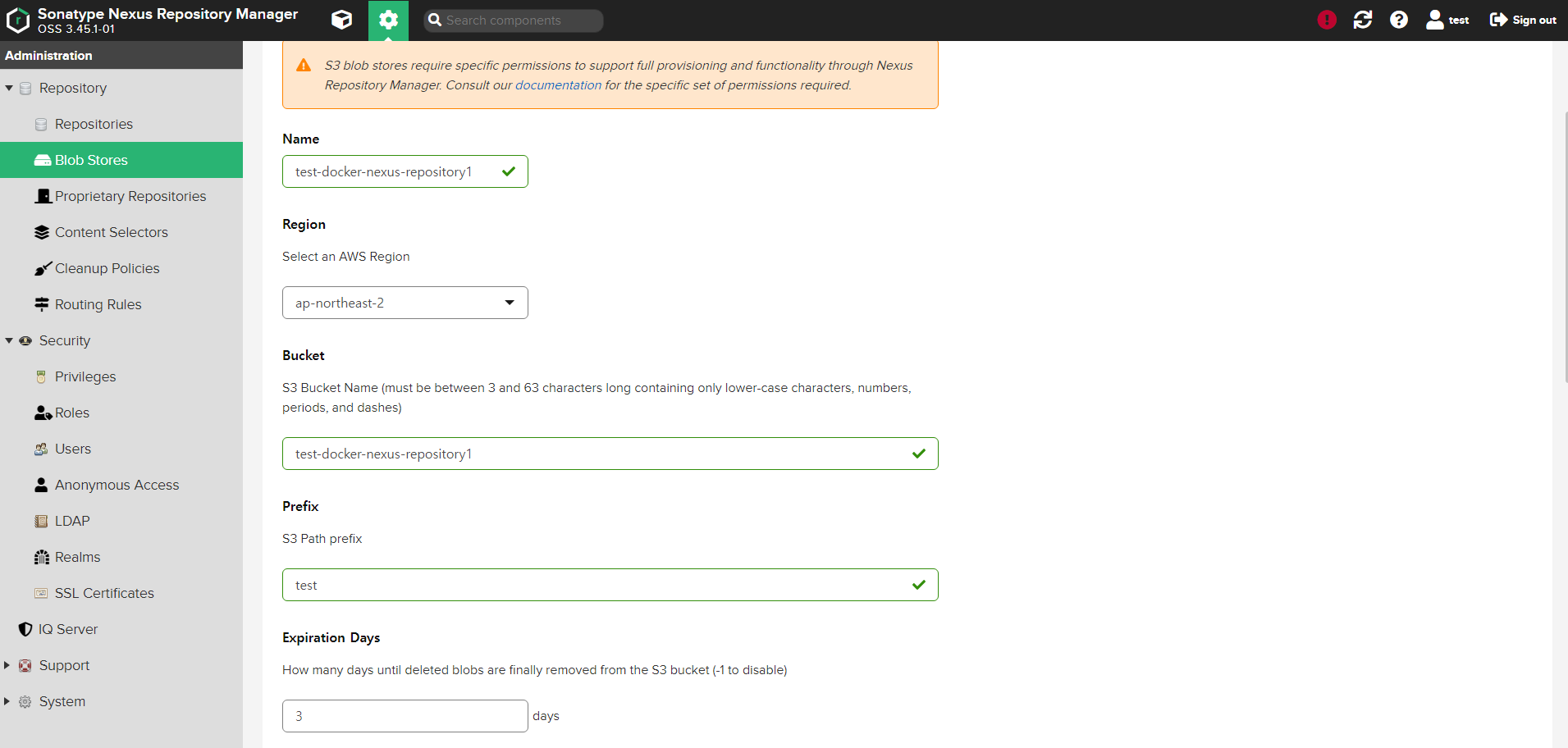Click the search magnifier icon

pos(435,20)
